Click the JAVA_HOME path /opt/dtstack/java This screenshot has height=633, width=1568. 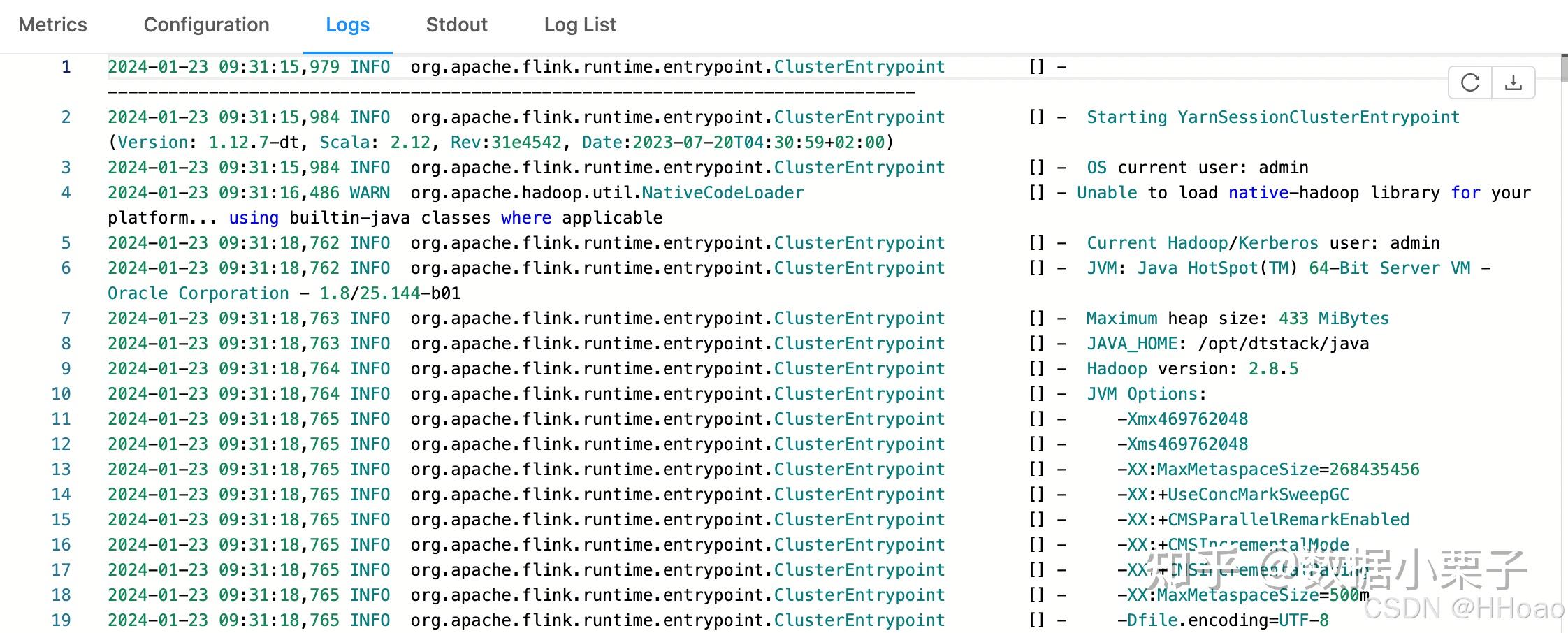(x=1283, y=344)
